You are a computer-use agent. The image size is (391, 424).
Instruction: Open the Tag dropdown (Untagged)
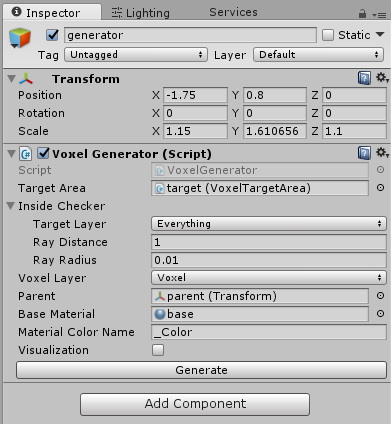click(x=136, y=55)
